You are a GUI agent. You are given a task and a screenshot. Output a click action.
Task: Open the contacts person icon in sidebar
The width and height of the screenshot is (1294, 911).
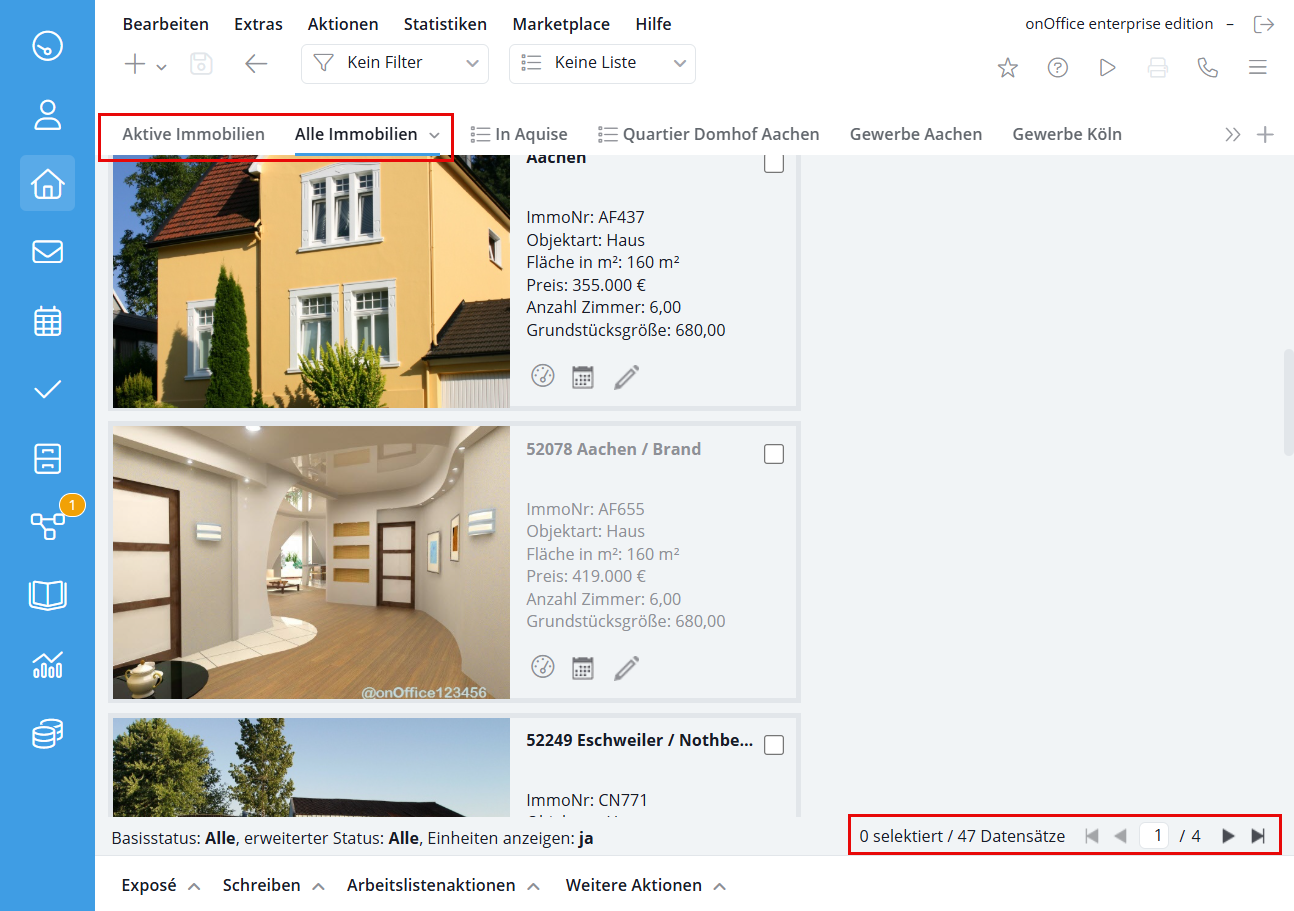[x=47, y=115]
